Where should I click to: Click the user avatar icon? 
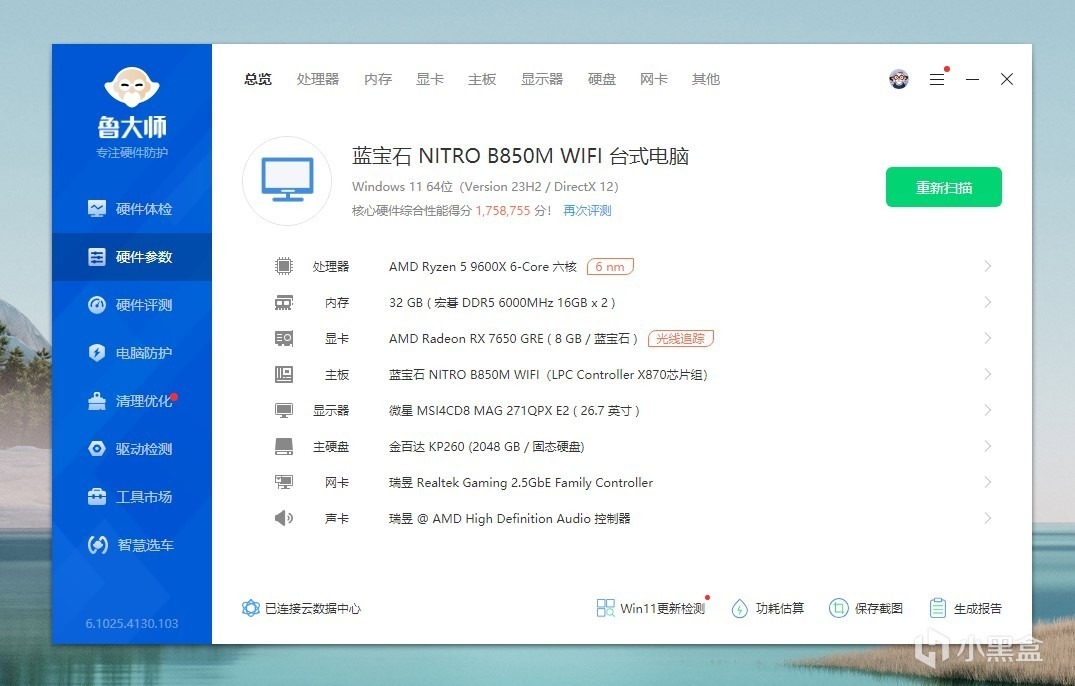tap(899, 79)
